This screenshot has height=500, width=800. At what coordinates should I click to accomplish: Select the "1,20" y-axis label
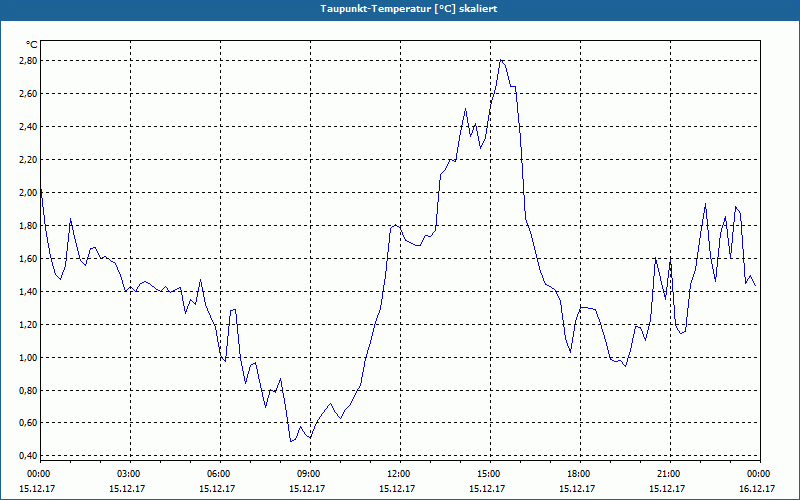[x=28, y=324]
